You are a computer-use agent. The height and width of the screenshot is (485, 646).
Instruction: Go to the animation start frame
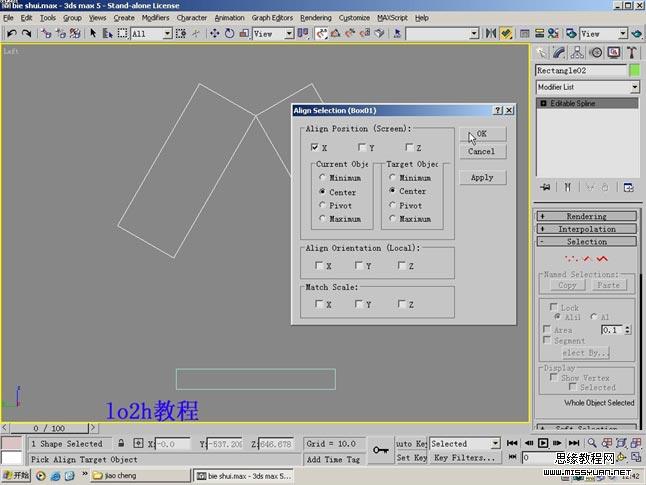pyautogui.click(x=512, y=443)
